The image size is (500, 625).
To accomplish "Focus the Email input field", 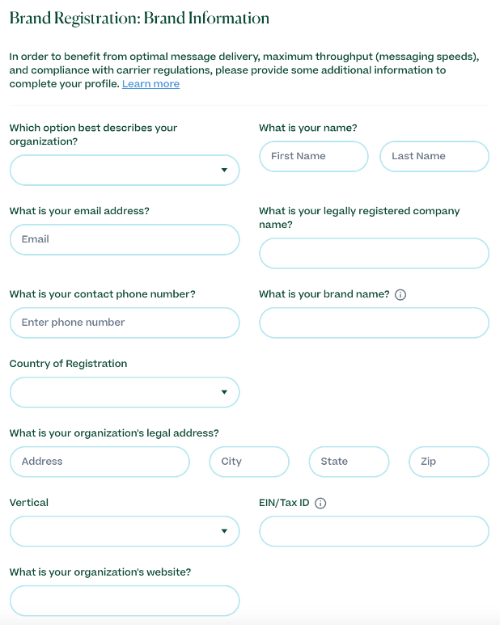I will click(x=124, y=240).
